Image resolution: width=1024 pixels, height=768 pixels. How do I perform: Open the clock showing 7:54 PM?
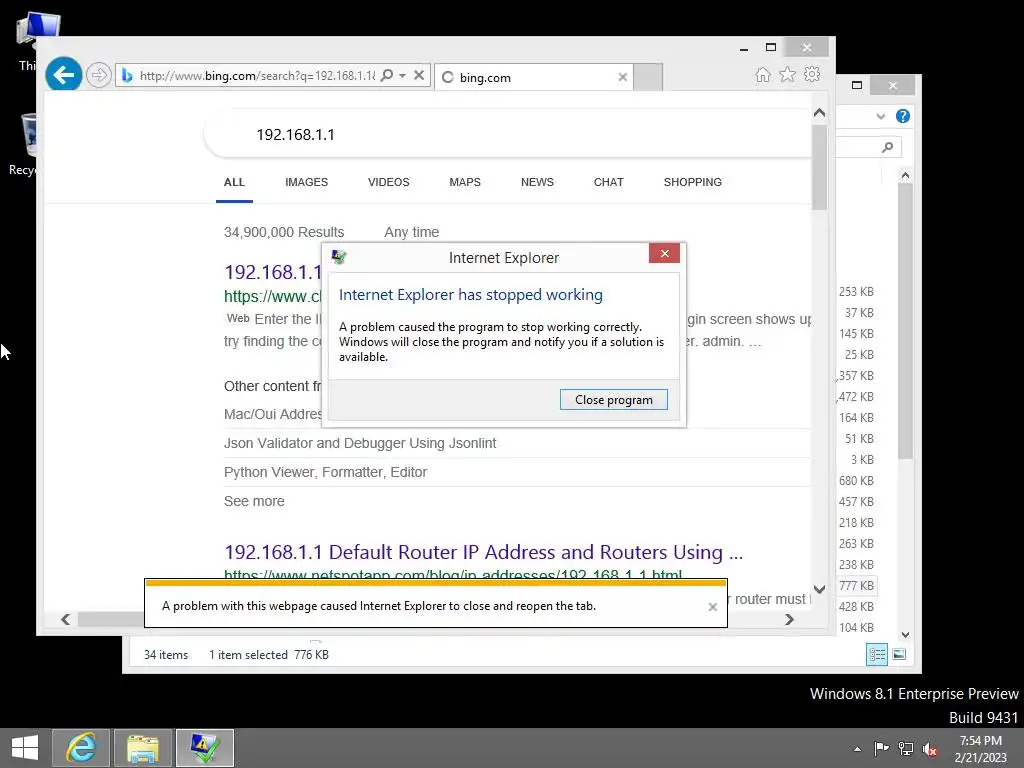pos(980,749)
